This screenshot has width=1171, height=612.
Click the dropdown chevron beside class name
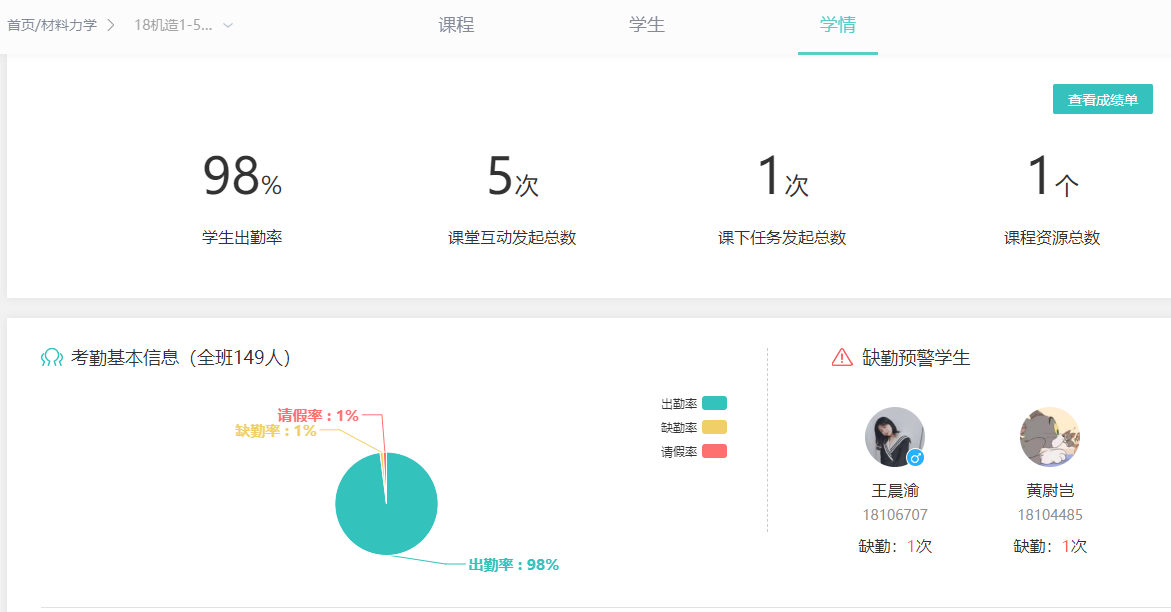coord(228,25)
